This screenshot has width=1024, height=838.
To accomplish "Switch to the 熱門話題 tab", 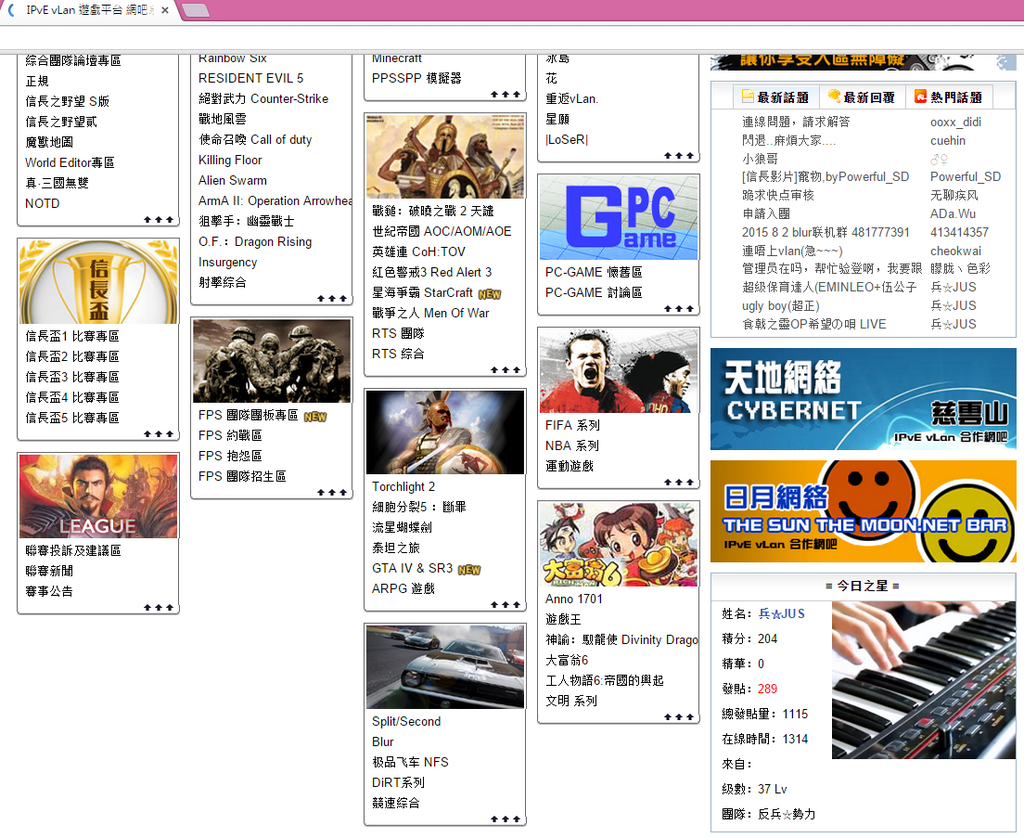I will click(x=949, y=97).
